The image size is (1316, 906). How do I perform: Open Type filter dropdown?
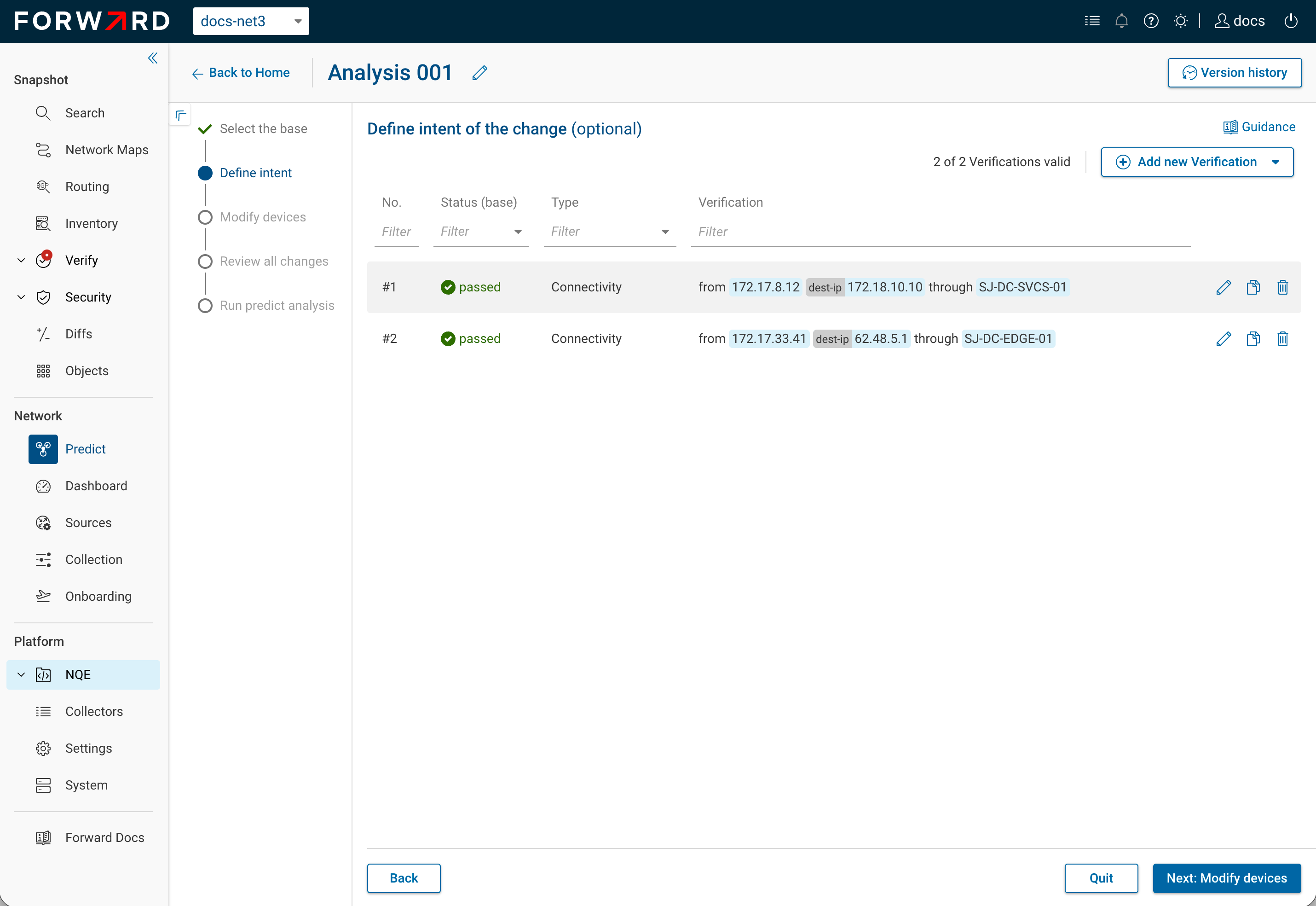610,232
